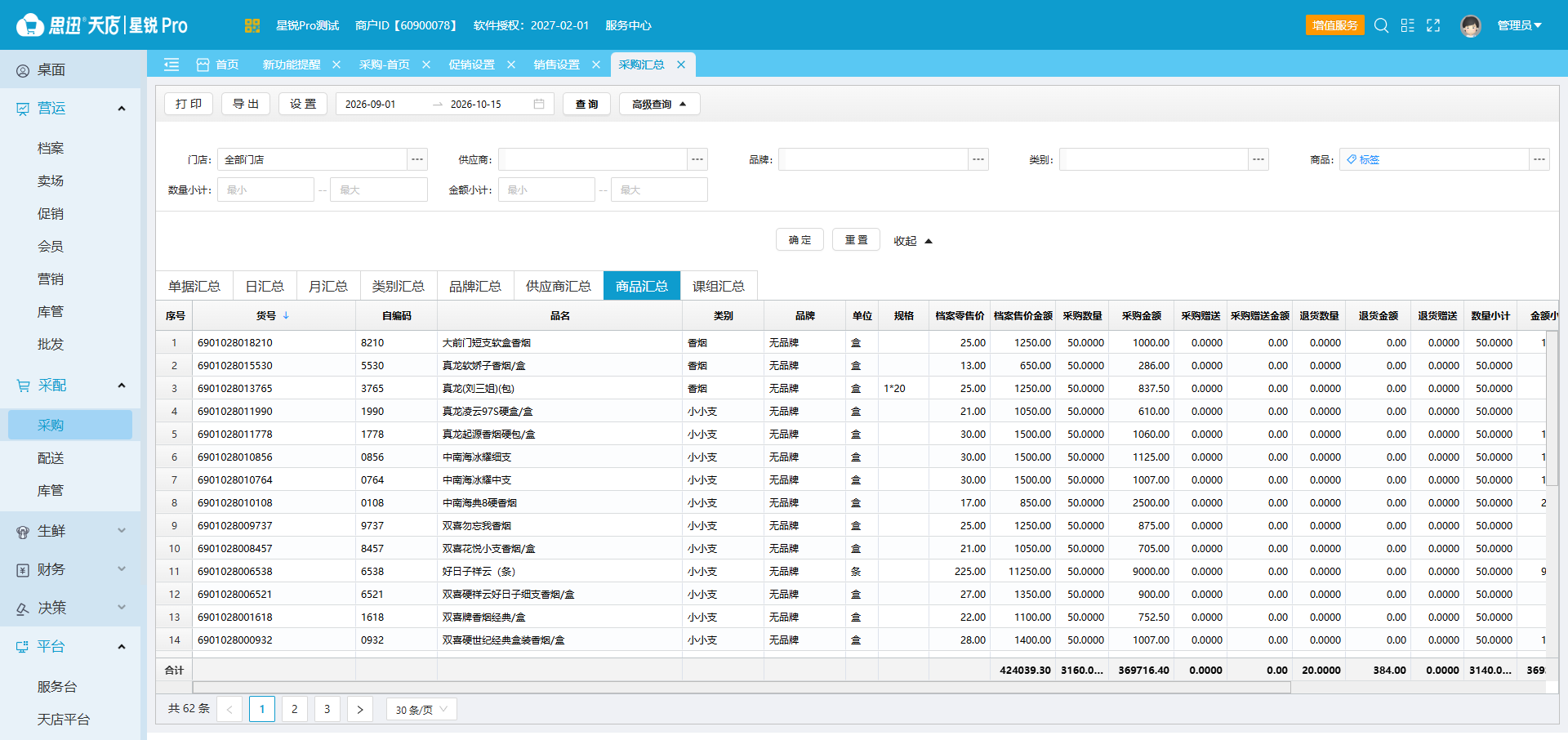Click the fullscreen expand icon in header

(x=1433, y=25)
